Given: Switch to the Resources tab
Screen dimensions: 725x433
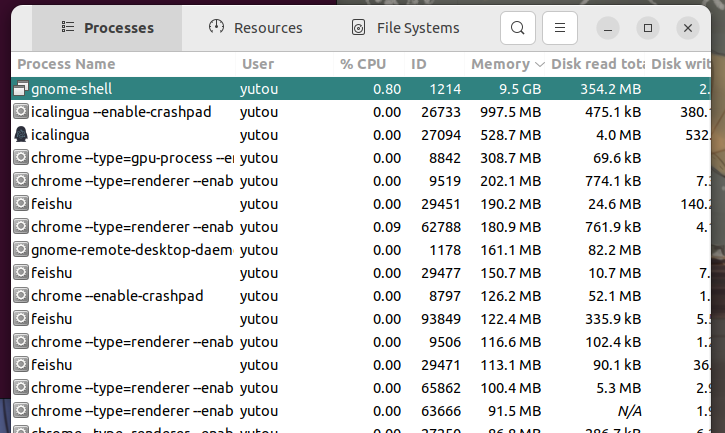Looking at the screenshot, I should tap(255, 28).
